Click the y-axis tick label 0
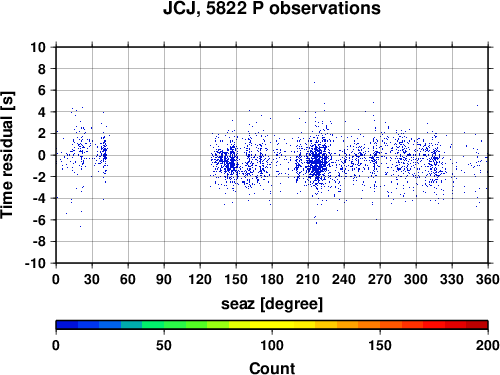Image resolution: width=500 pixels, height=375 pixels. [x=42, y=155]
